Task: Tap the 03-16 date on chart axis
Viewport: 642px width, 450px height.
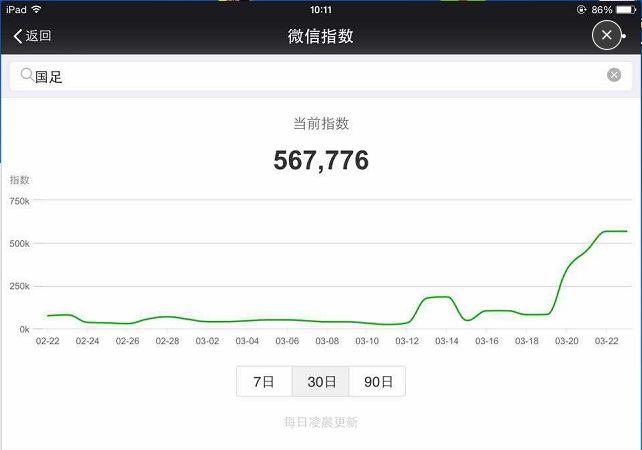Action: pyautogui.click(x=487, y=341)
